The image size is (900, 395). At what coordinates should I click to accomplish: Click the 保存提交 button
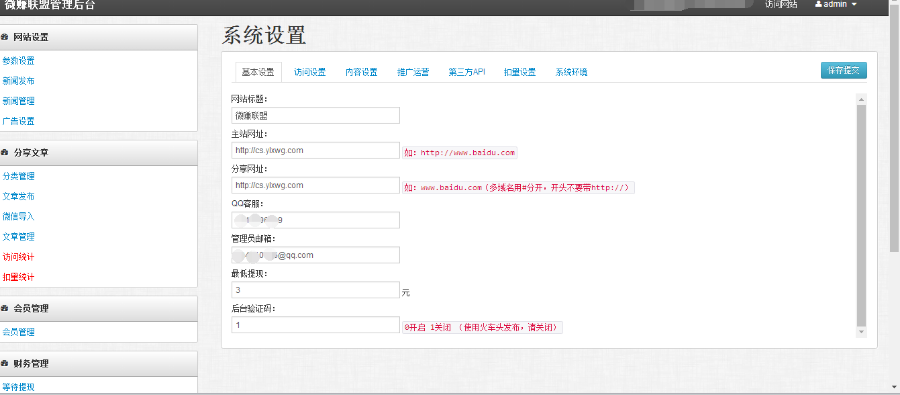point(844,71)
